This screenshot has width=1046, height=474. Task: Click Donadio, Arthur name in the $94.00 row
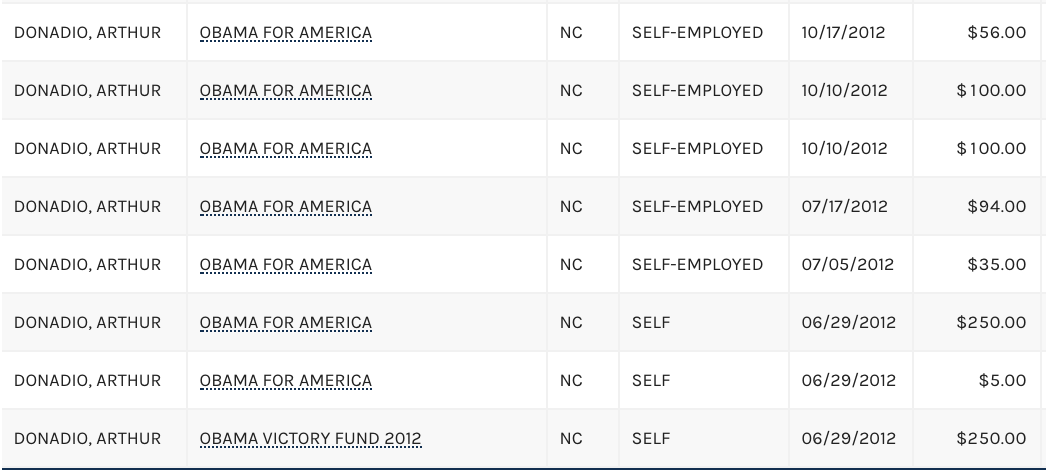click(x=87, y=207)
